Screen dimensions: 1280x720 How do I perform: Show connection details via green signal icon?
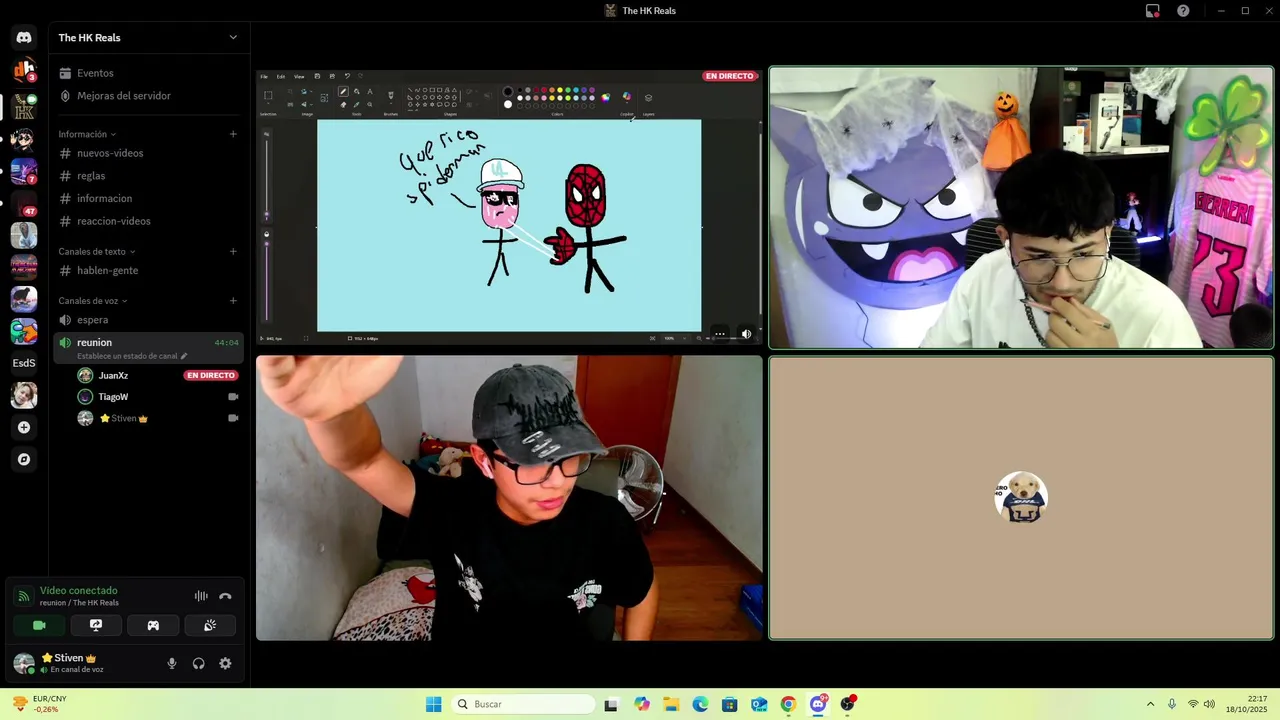pyautogui.click(x=23, y=596)
